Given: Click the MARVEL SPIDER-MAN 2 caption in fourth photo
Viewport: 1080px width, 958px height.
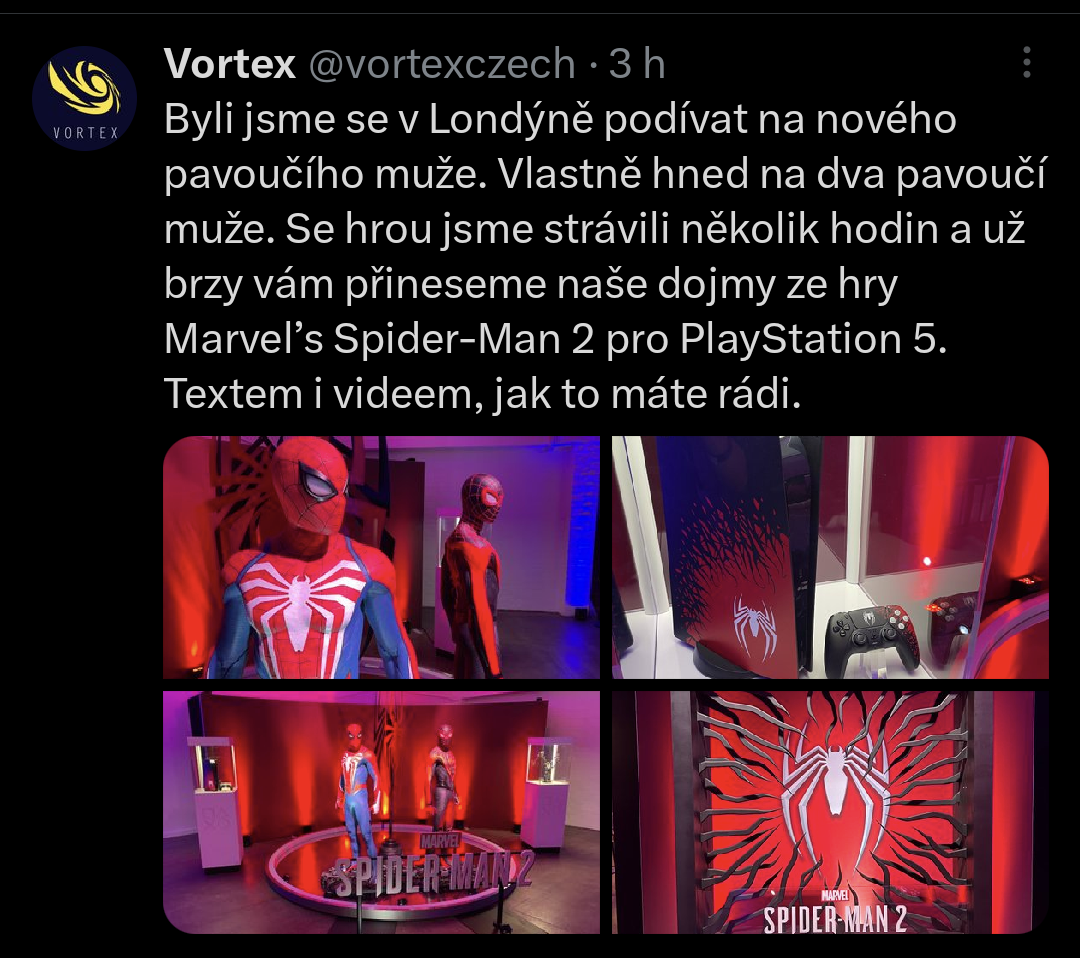Looking at the screenshot, I should pos(835,911).
